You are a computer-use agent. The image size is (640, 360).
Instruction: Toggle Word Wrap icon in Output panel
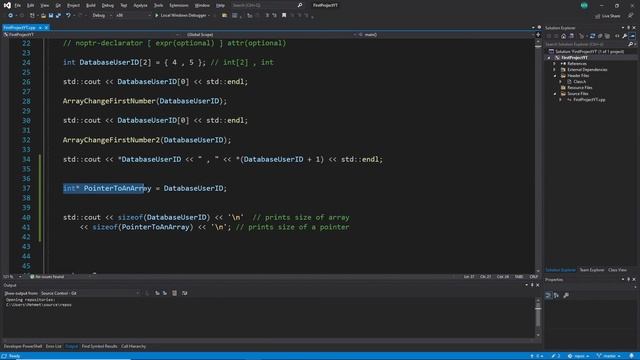pyautogui.click(x=184, y=293)
